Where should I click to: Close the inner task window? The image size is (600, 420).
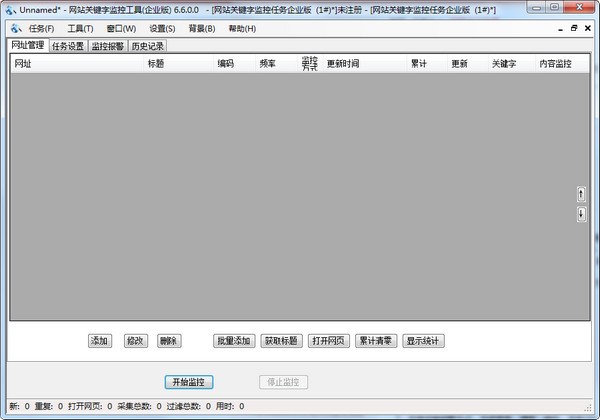(x=588, y=28)
